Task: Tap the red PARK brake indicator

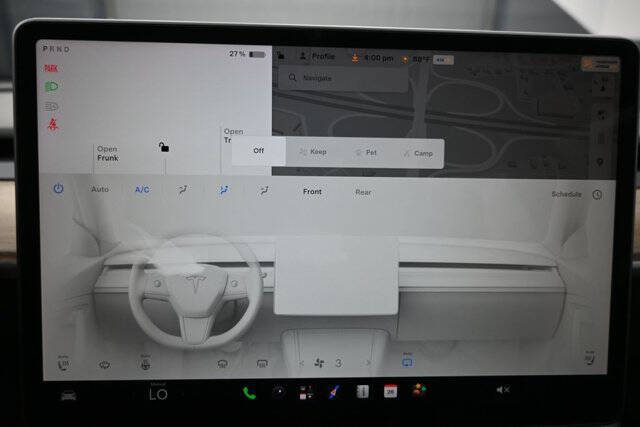Action: pos(51,68)
